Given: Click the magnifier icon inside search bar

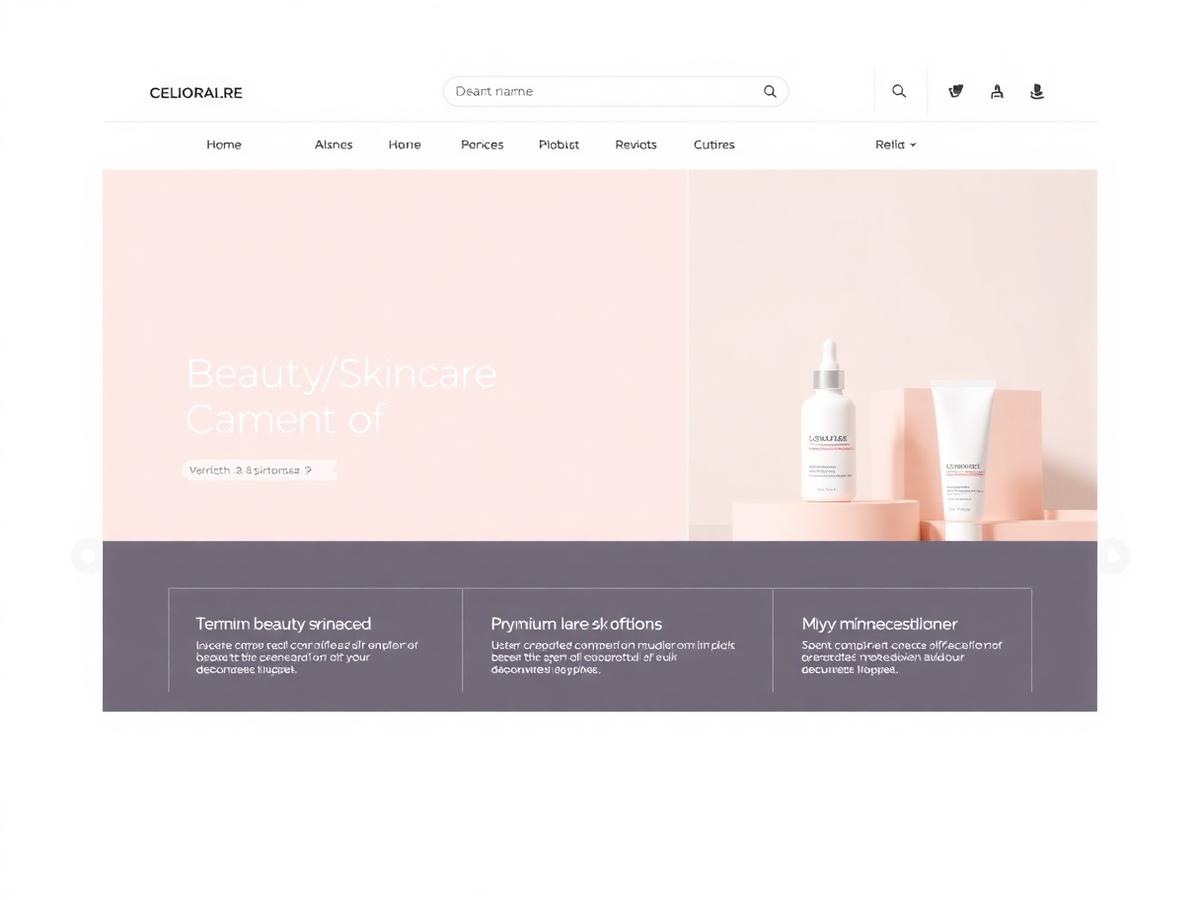Looking at the screenshot, I should pos(770,91).
